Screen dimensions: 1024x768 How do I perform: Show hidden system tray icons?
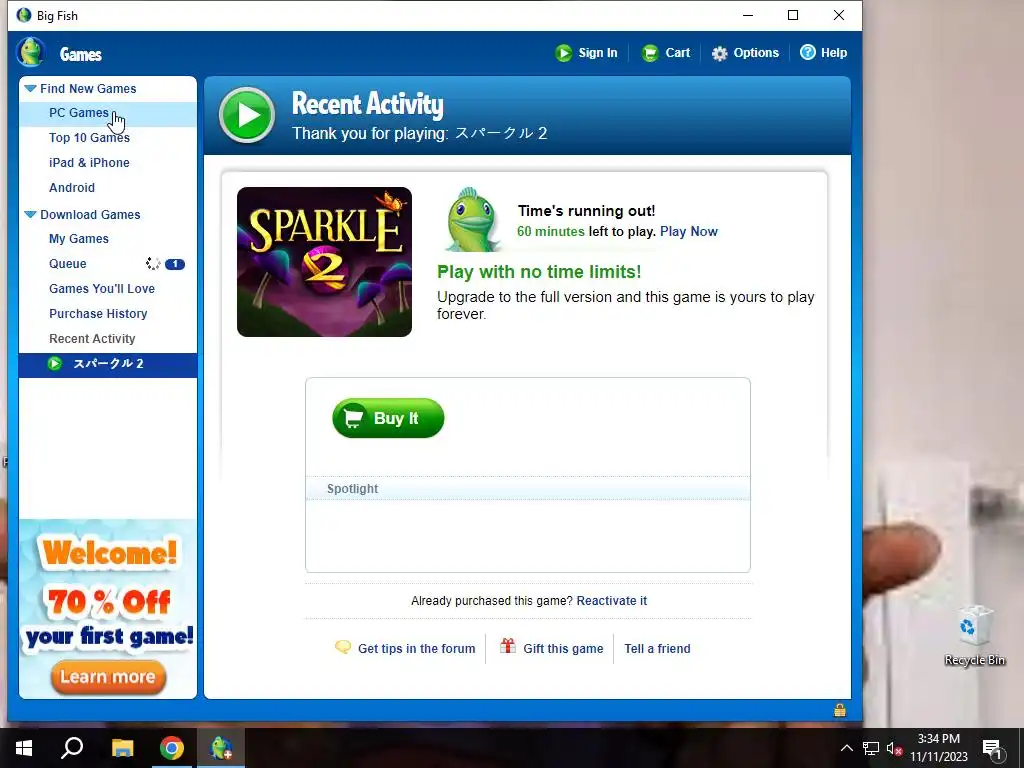[846, 748]
